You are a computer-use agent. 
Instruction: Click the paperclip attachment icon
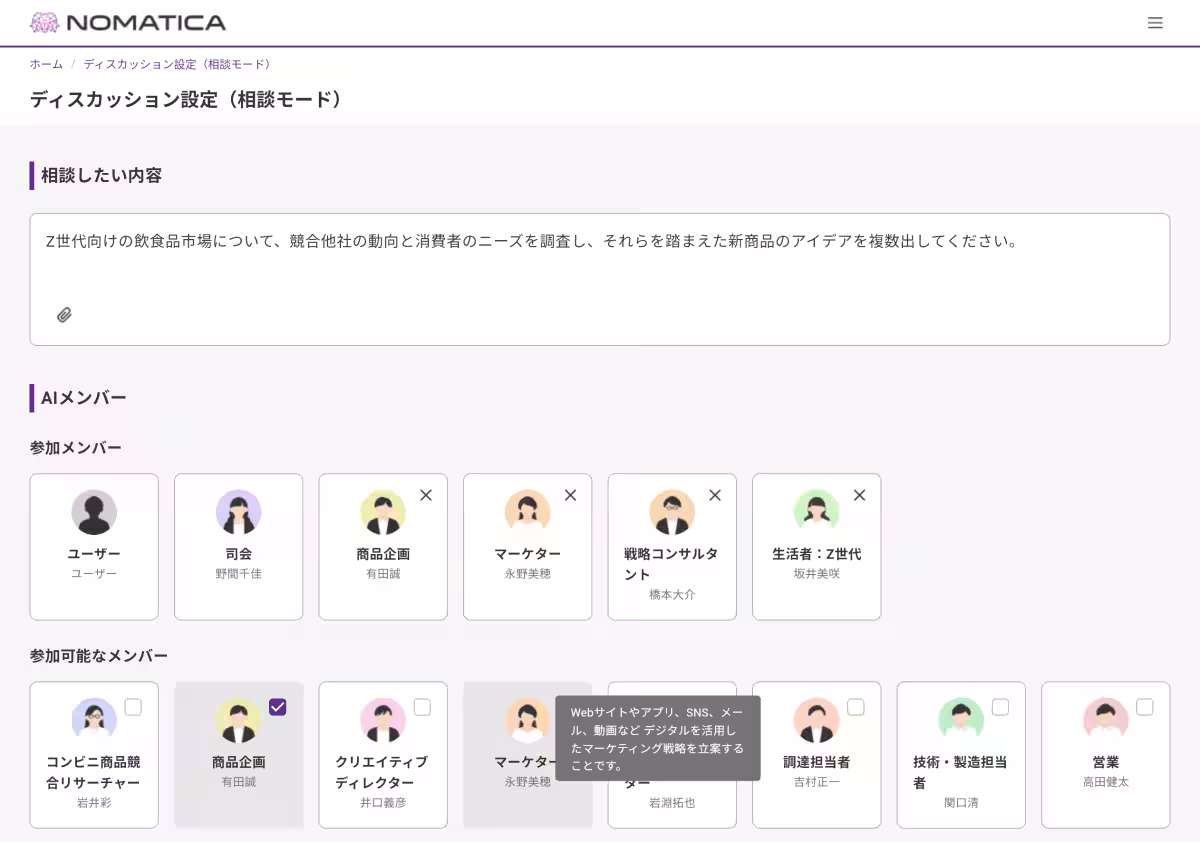tap(65, 315)
